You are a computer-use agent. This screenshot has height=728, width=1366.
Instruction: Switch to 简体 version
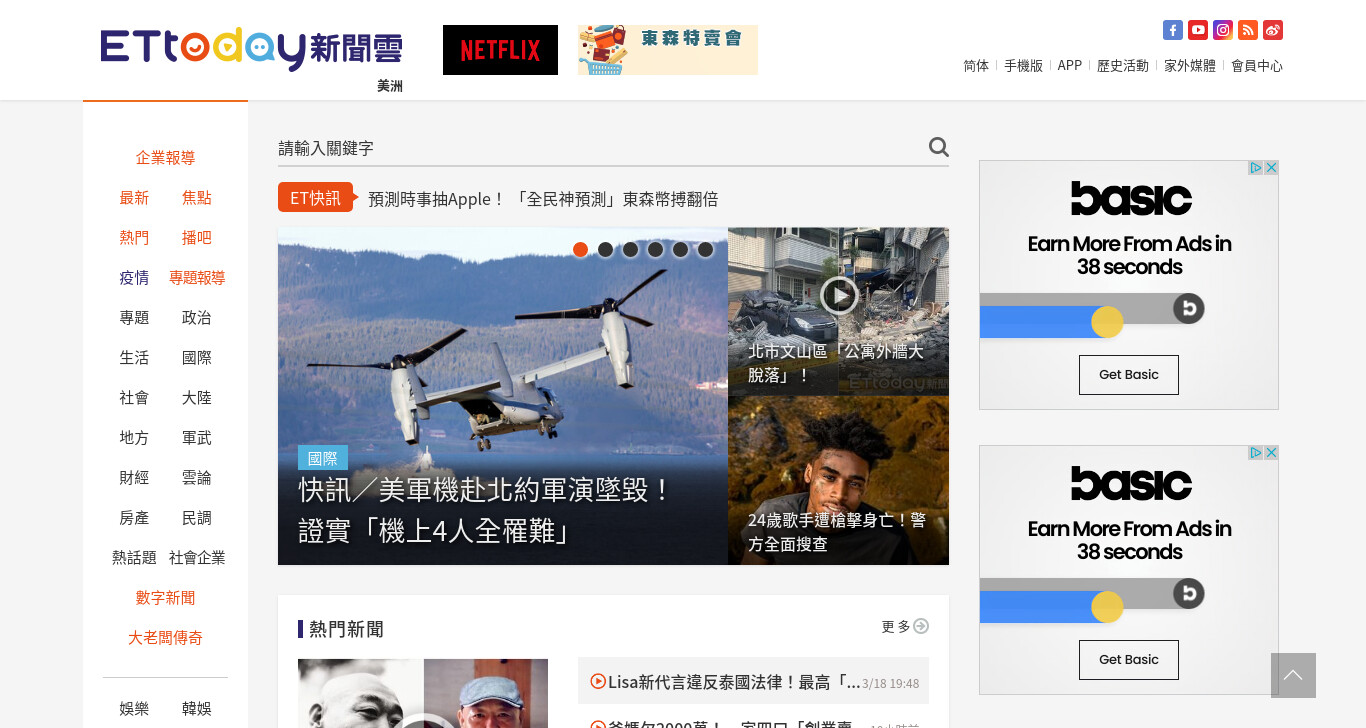976,66
